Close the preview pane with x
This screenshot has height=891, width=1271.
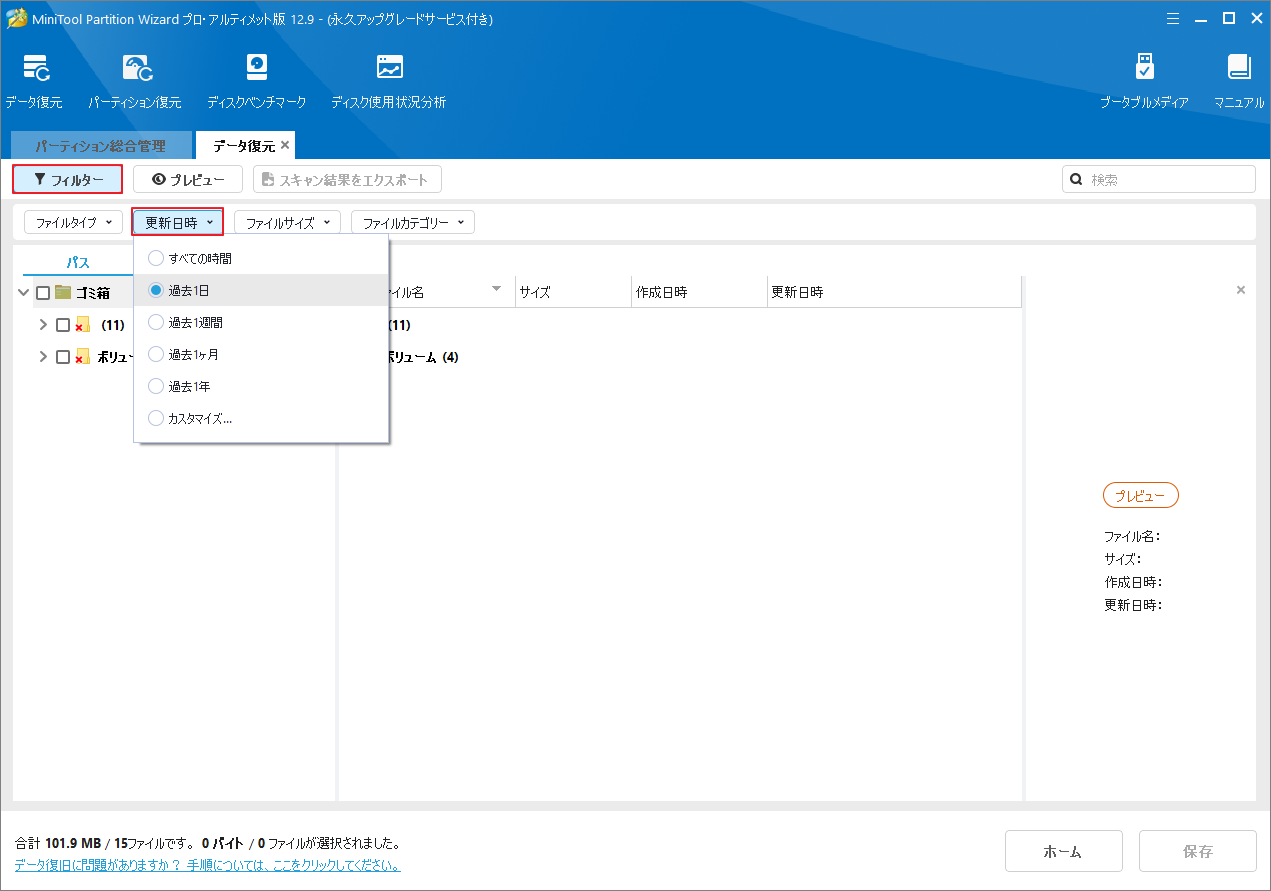(1241, 290)
